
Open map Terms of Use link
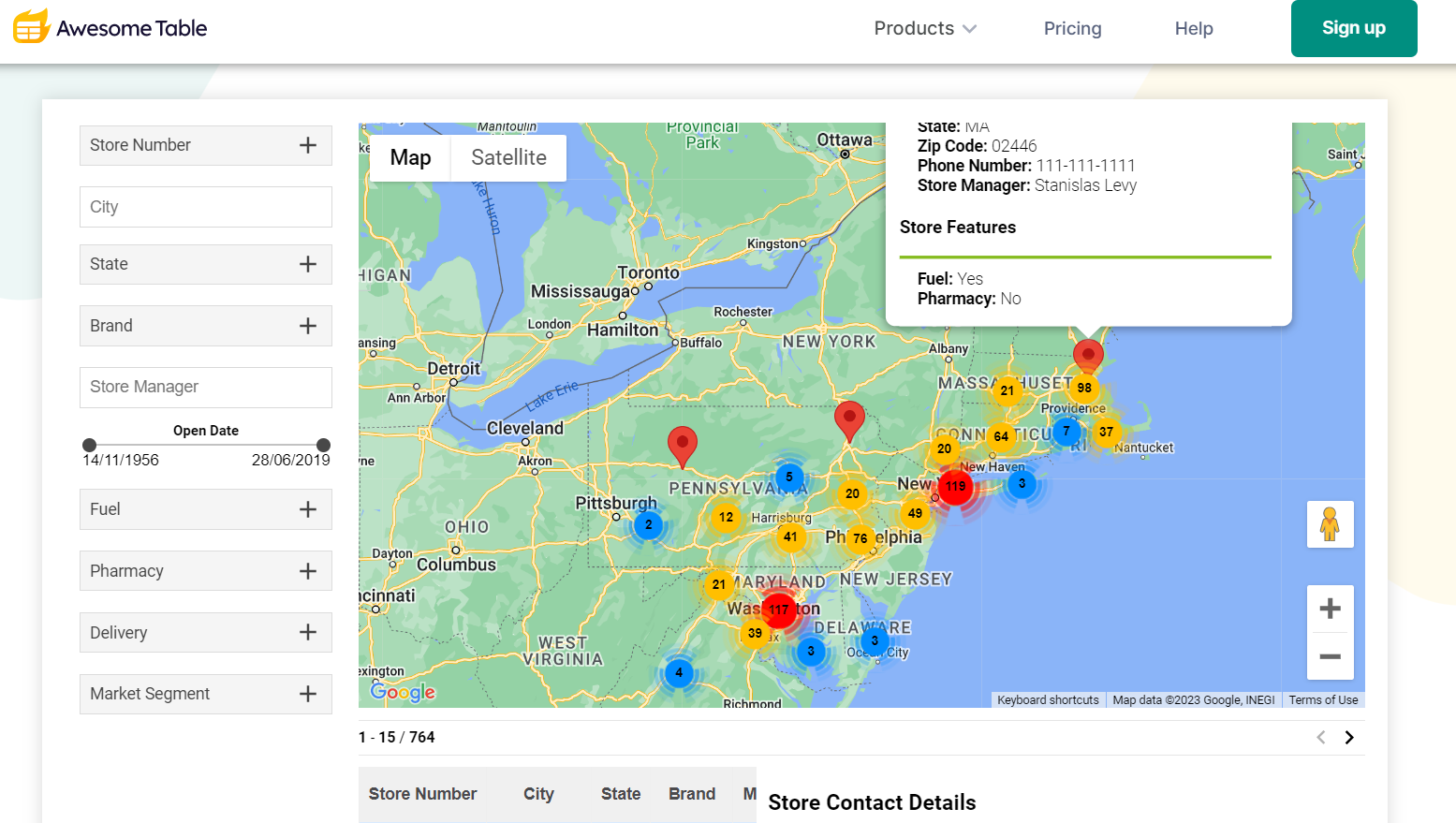pyautogui.click(x=1323, y=700)
